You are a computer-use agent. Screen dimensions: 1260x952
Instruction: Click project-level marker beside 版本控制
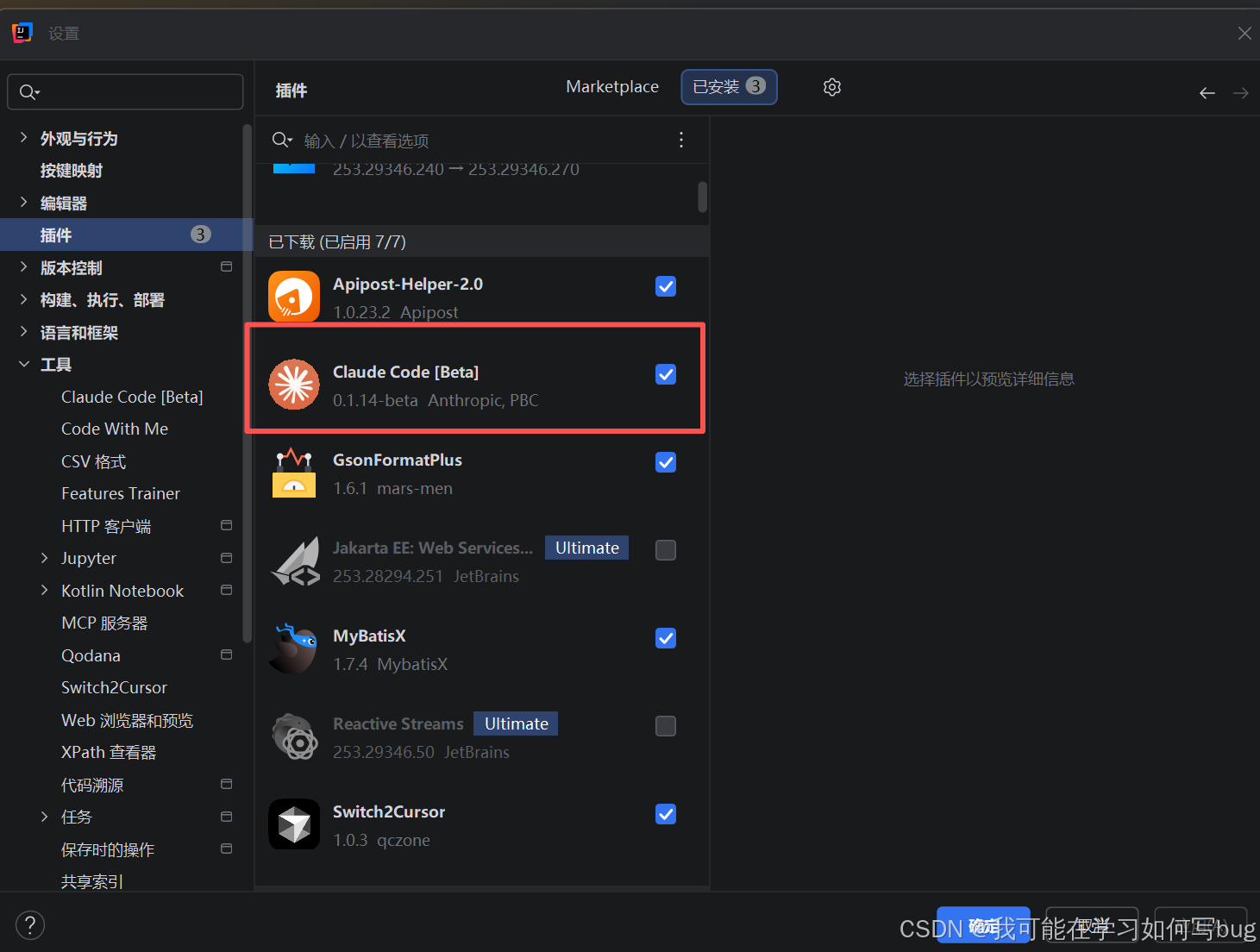pos(227,267)
